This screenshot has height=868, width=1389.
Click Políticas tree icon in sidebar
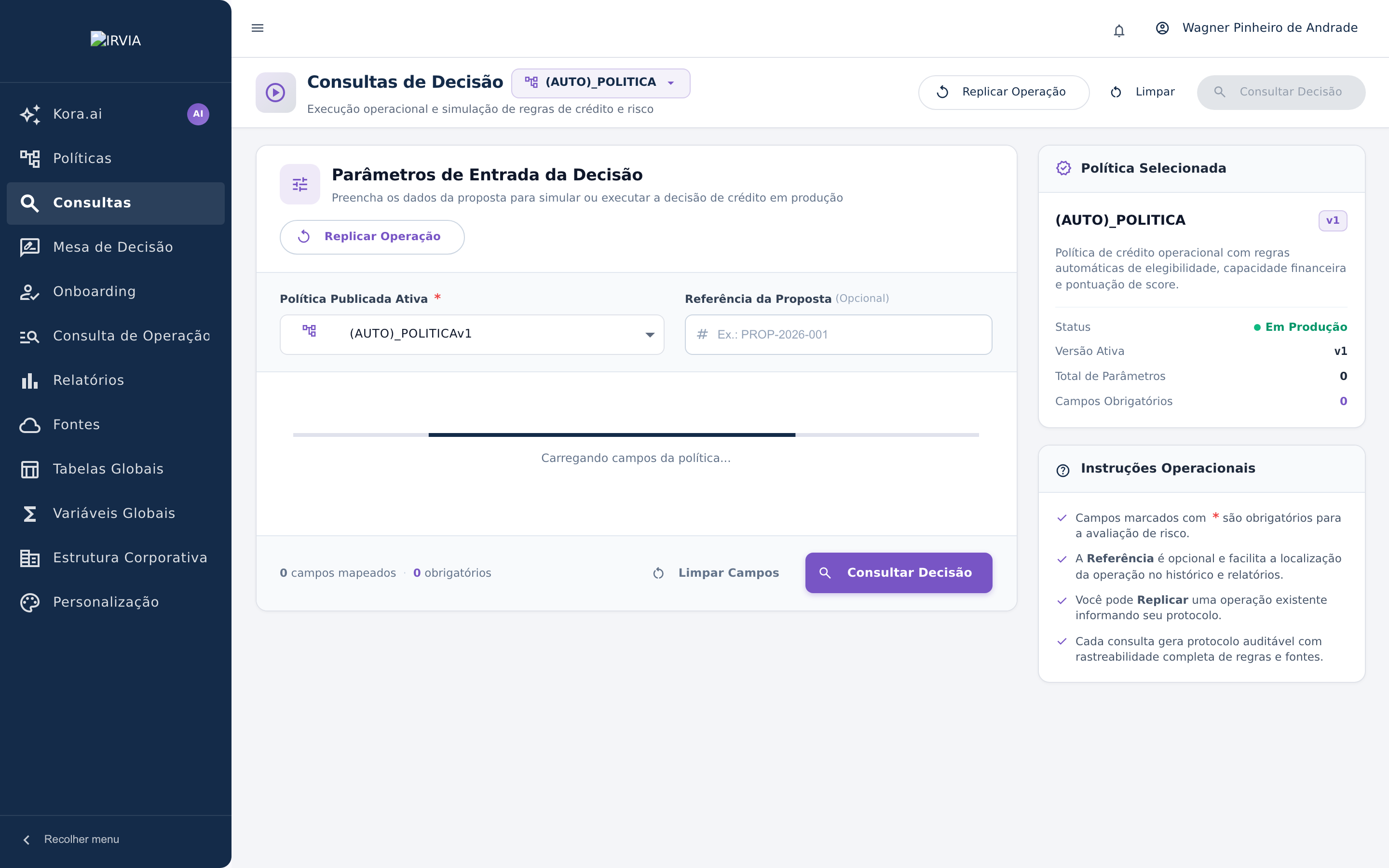click(29, 159)
